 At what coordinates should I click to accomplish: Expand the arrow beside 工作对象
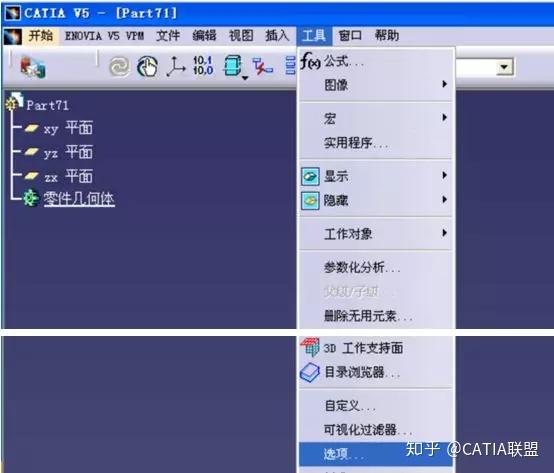(x=444, y=232)
